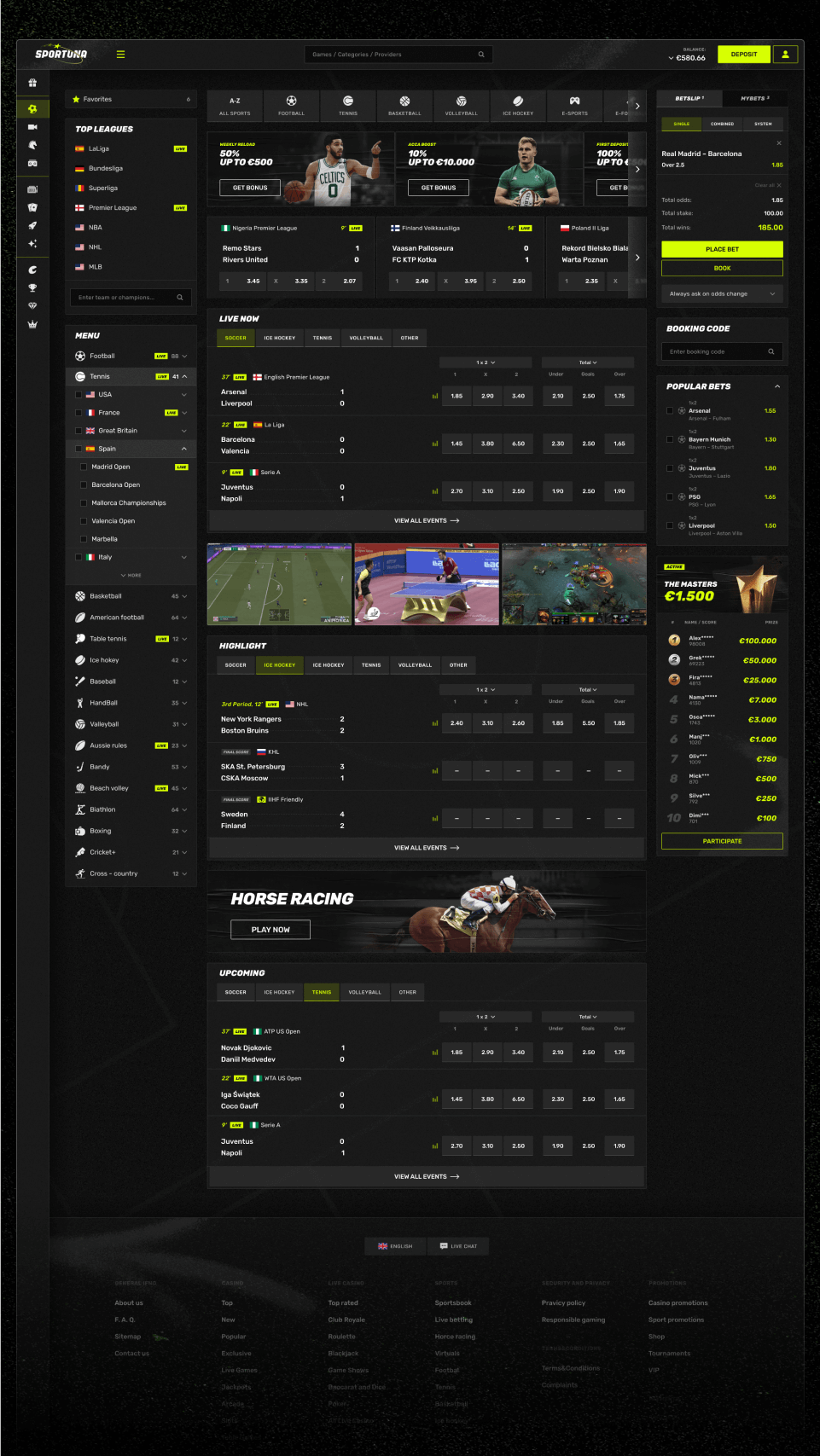Select the Combined betslip tab
Image resolution: width=820 pixels, height=1456 pixels.
722,124
